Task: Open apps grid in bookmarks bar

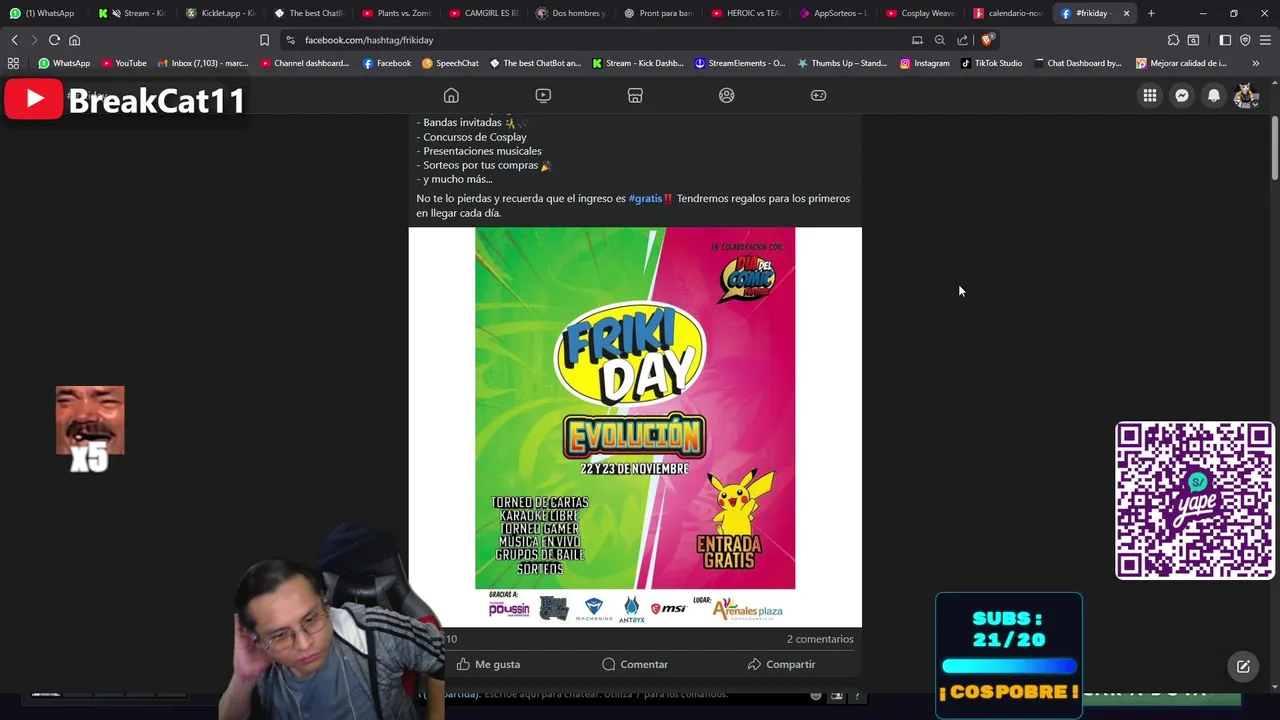Action: (x=13, y=63)
